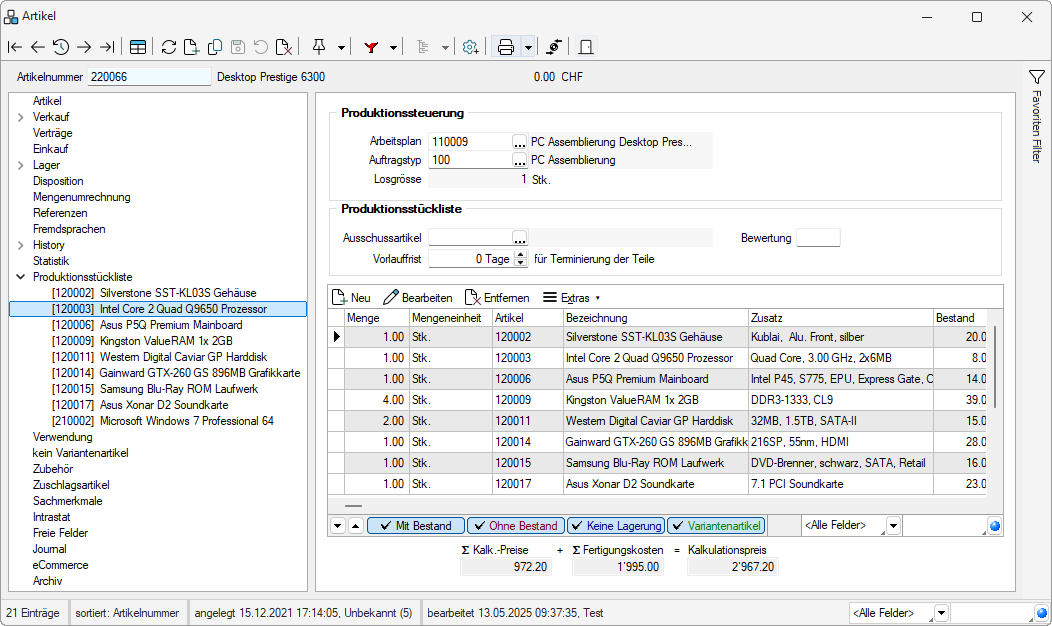Image resolution: width=1052 pixels, height=626 pixels.
Task: Select Disposition in the navigation tree
Action: [x=58, y=181]
